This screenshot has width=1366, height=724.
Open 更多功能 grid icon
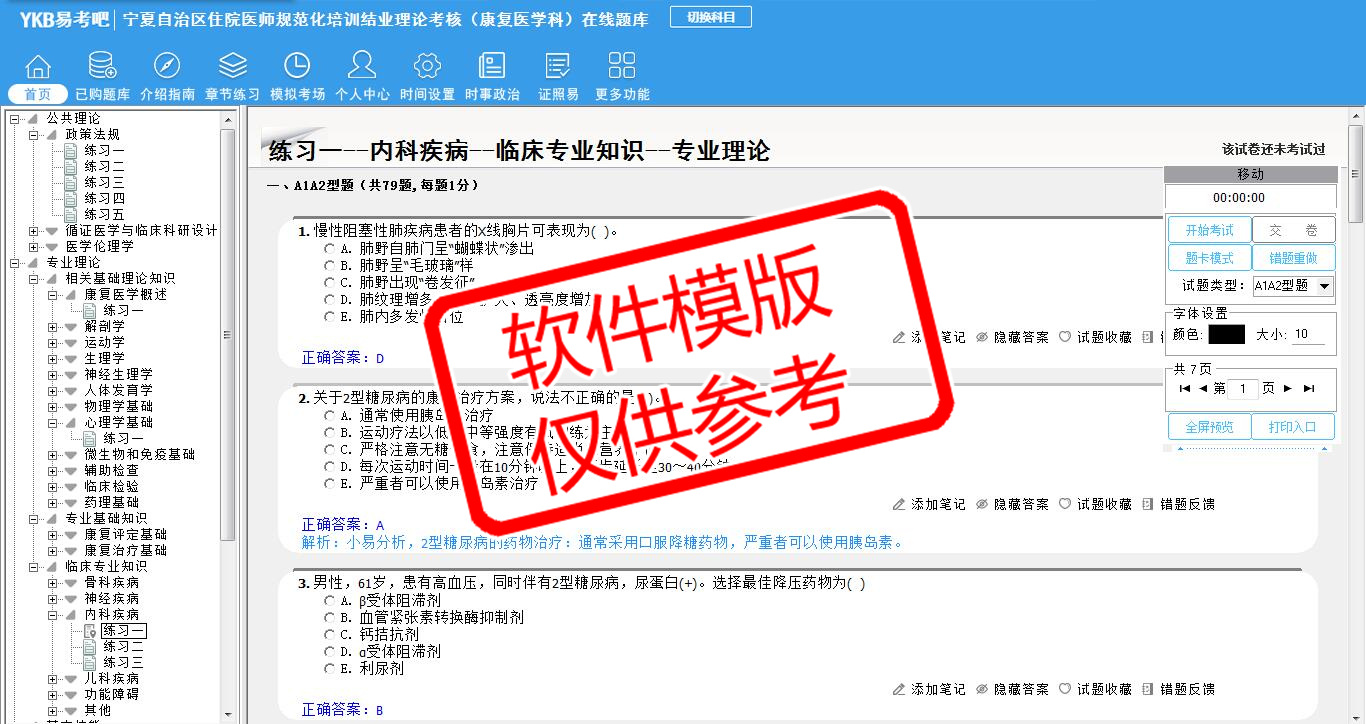point(622,67)
